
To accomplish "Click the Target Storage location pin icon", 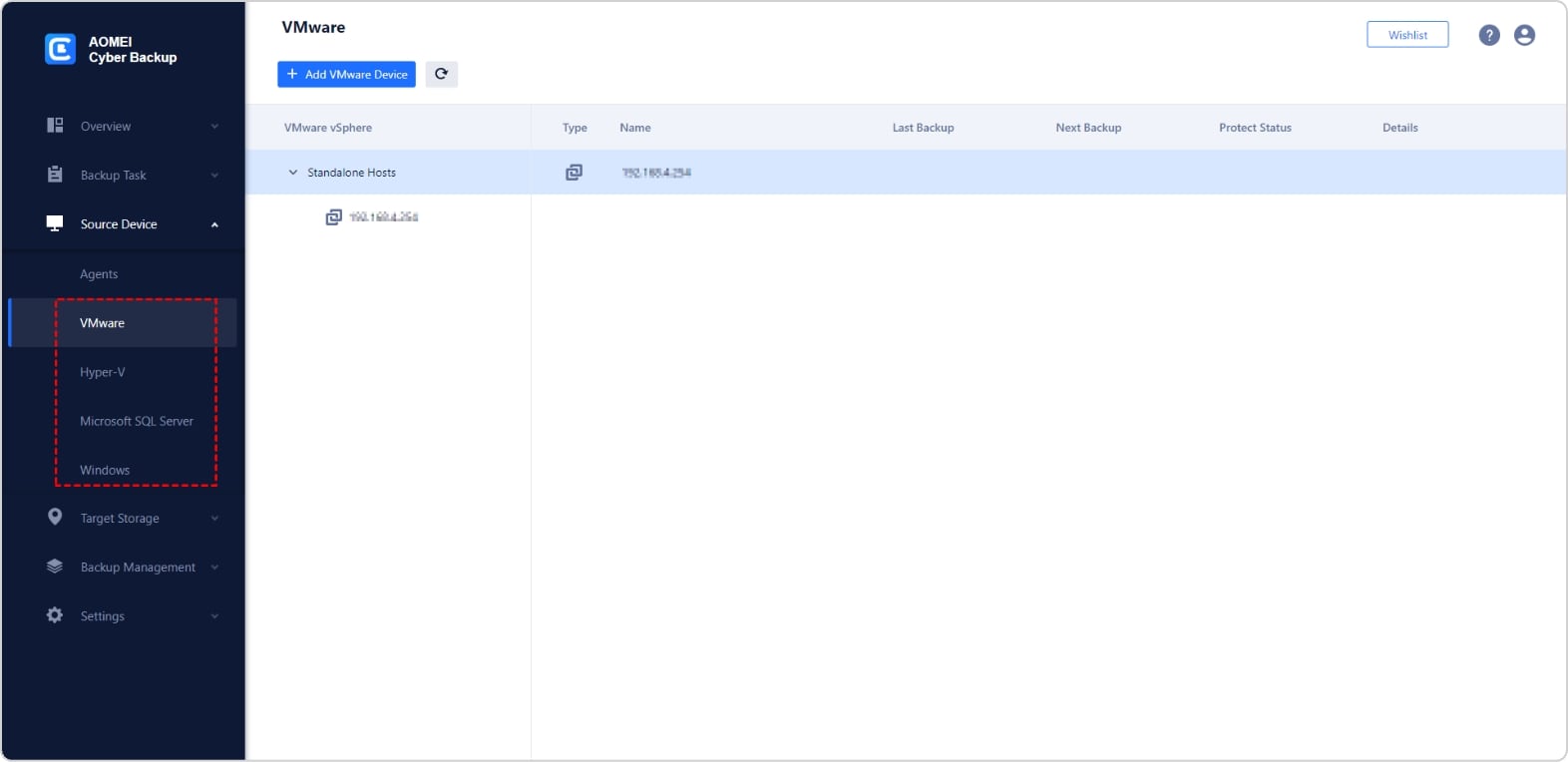I will click(55, 517).
